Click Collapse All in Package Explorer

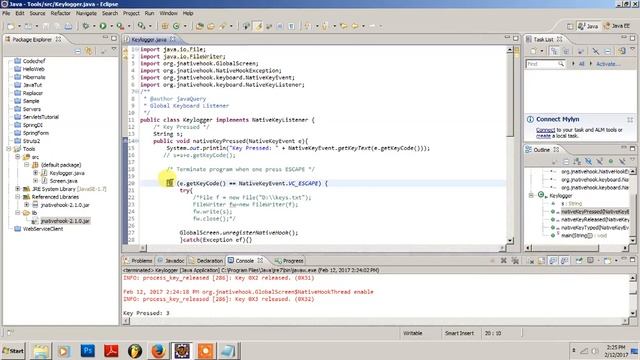point(78,51)
